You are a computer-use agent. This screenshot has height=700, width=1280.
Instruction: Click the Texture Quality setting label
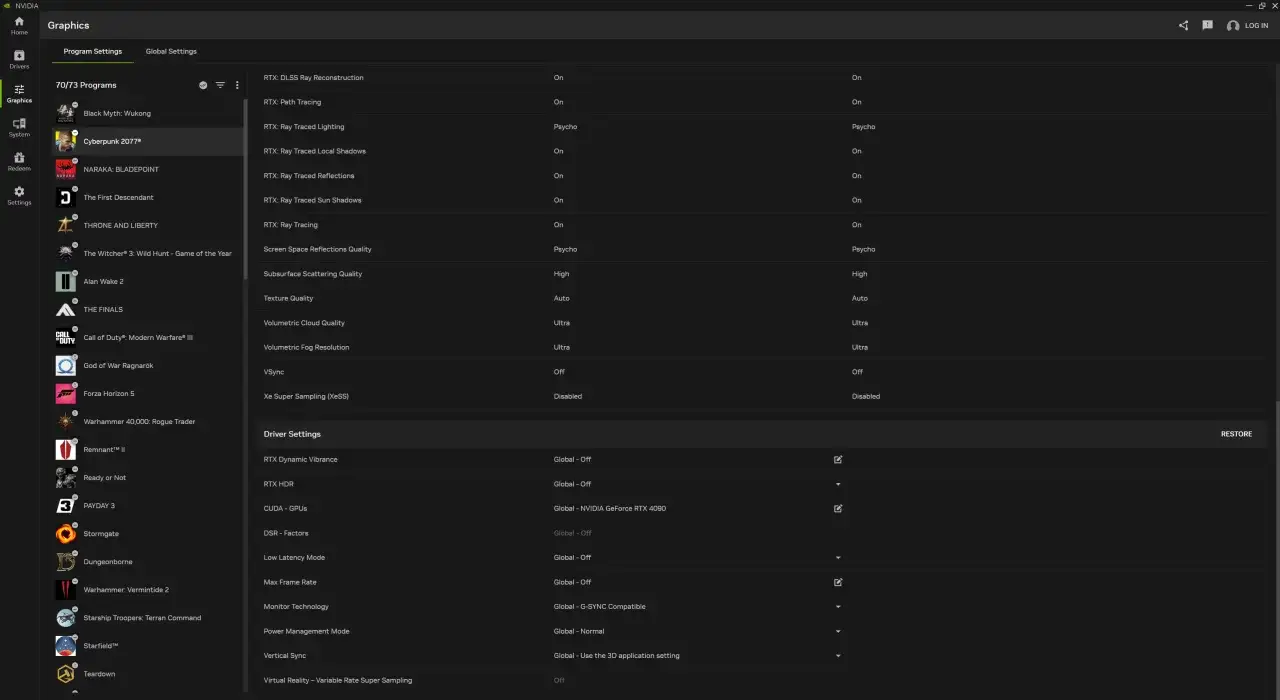point(288,298)
